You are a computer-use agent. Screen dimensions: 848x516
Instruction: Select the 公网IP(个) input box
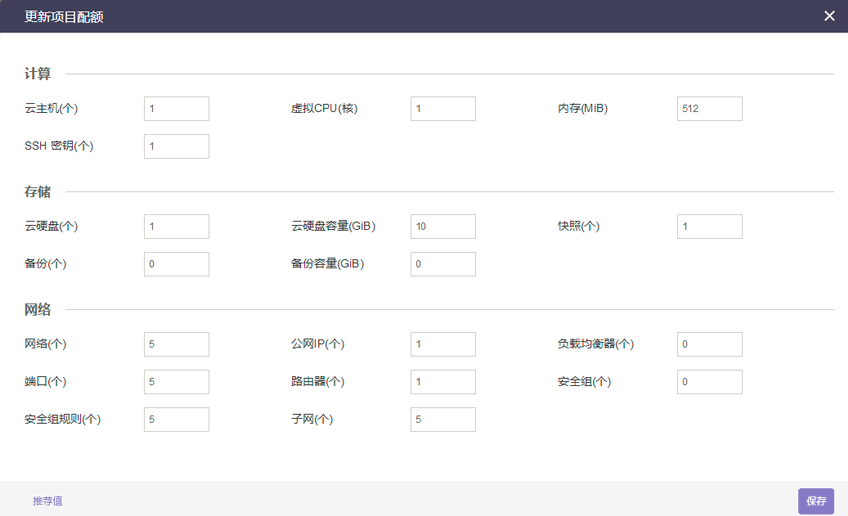click(442, 345)
